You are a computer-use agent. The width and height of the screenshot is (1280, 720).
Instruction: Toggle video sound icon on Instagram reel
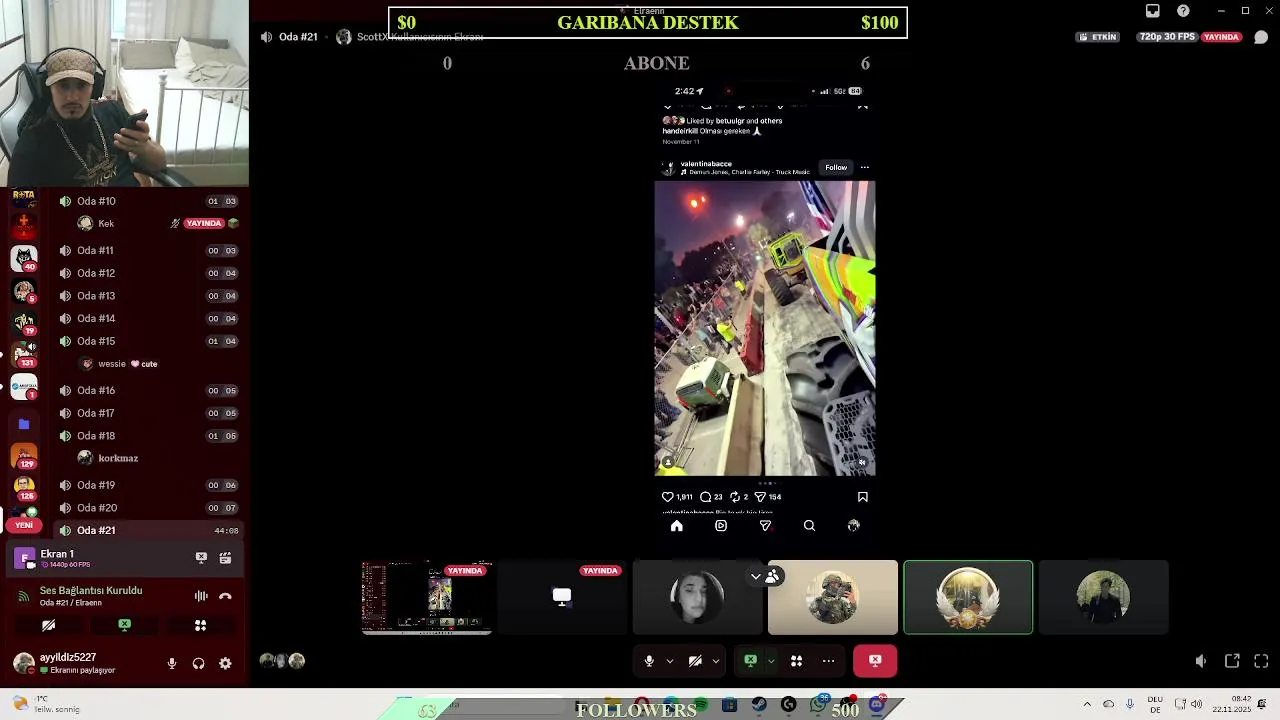point(862,462)
